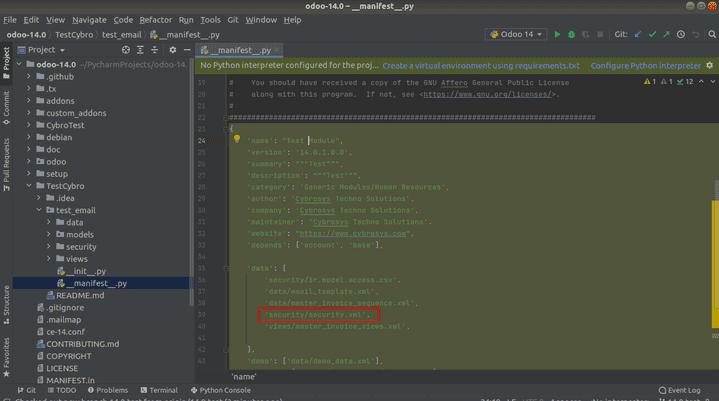Open Project panel settings gear
The height and width of the screenshot is (401, 719).
173,49
